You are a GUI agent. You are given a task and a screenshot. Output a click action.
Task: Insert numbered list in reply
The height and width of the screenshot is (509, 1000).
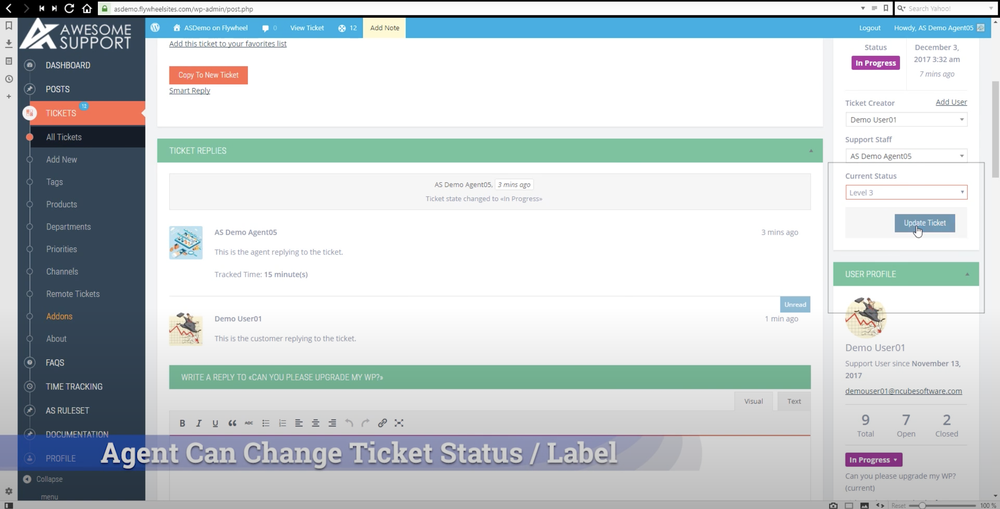coord(282,423)
